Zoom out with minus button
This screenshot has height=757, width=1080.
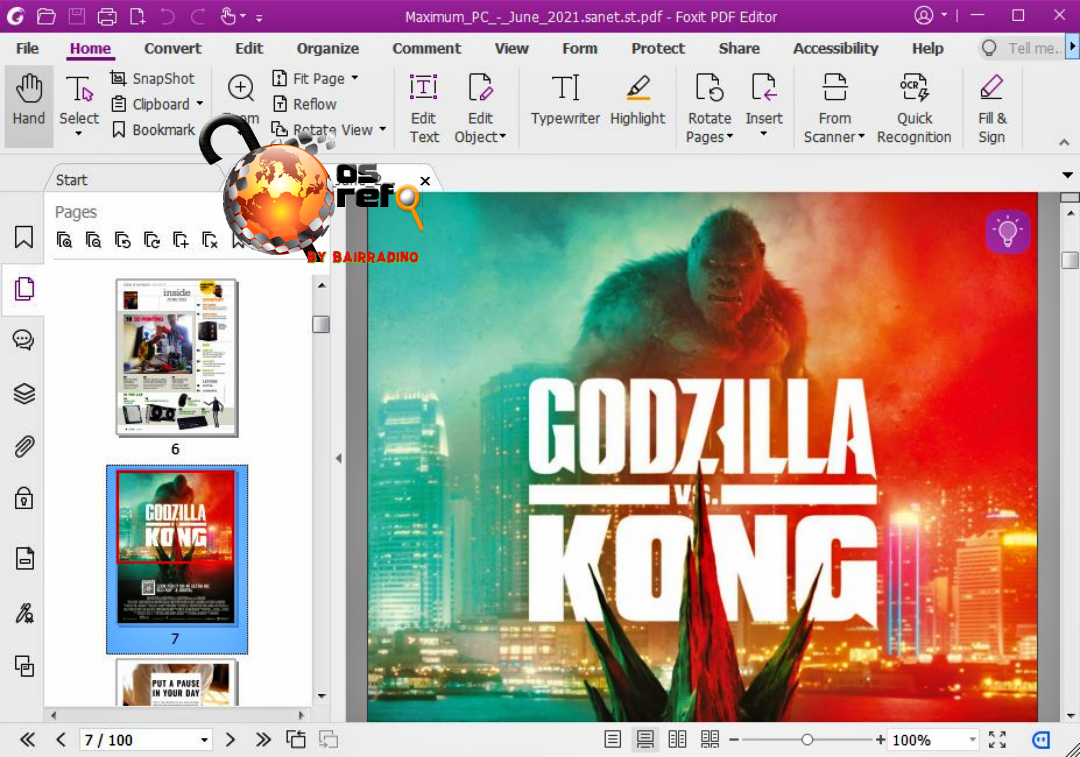pyautogui.click(x=734, y=740)
